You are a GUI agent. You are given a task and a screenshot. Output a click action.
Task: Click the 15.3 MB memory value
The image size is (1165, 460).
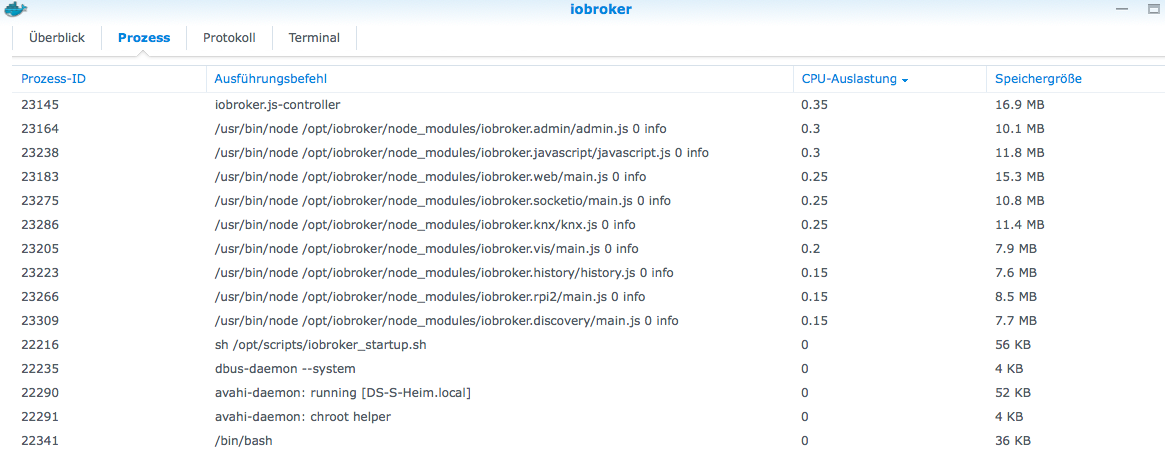[1020, 177]
